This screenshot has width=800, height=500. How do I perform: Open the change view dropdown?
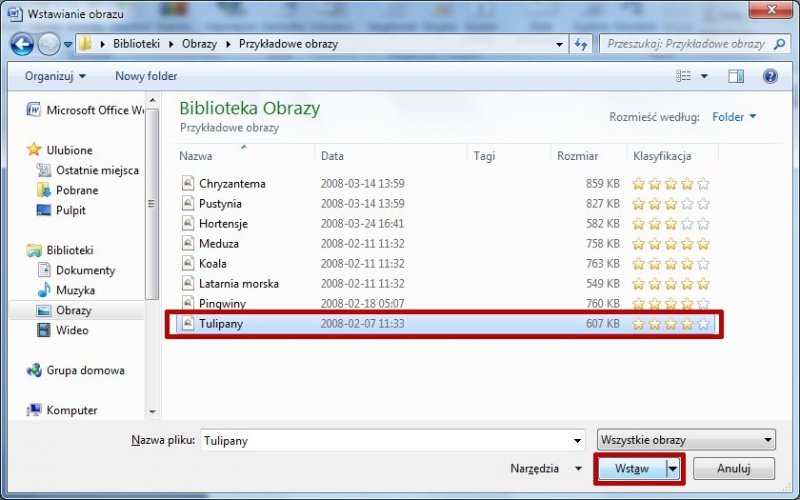[x=704, y=76]
